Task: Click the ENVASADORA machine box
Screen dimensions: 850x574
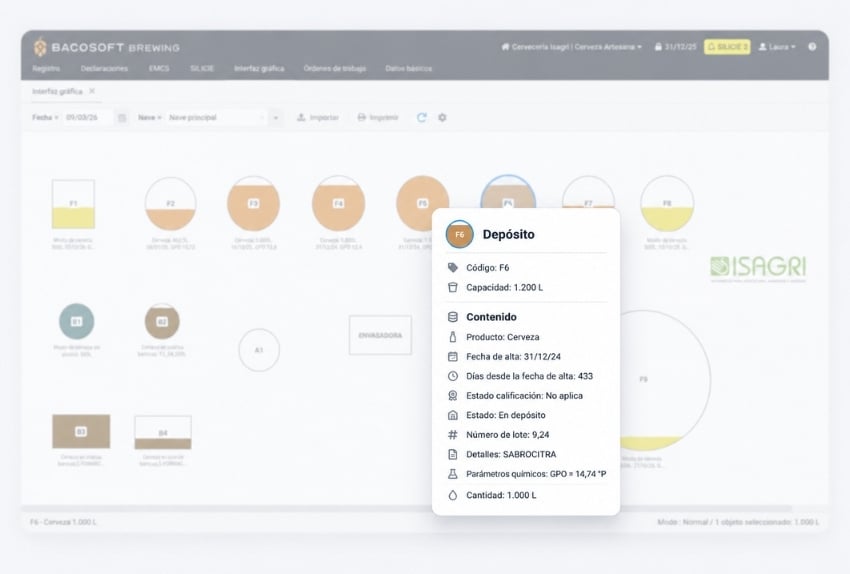Action: [380, 335]
